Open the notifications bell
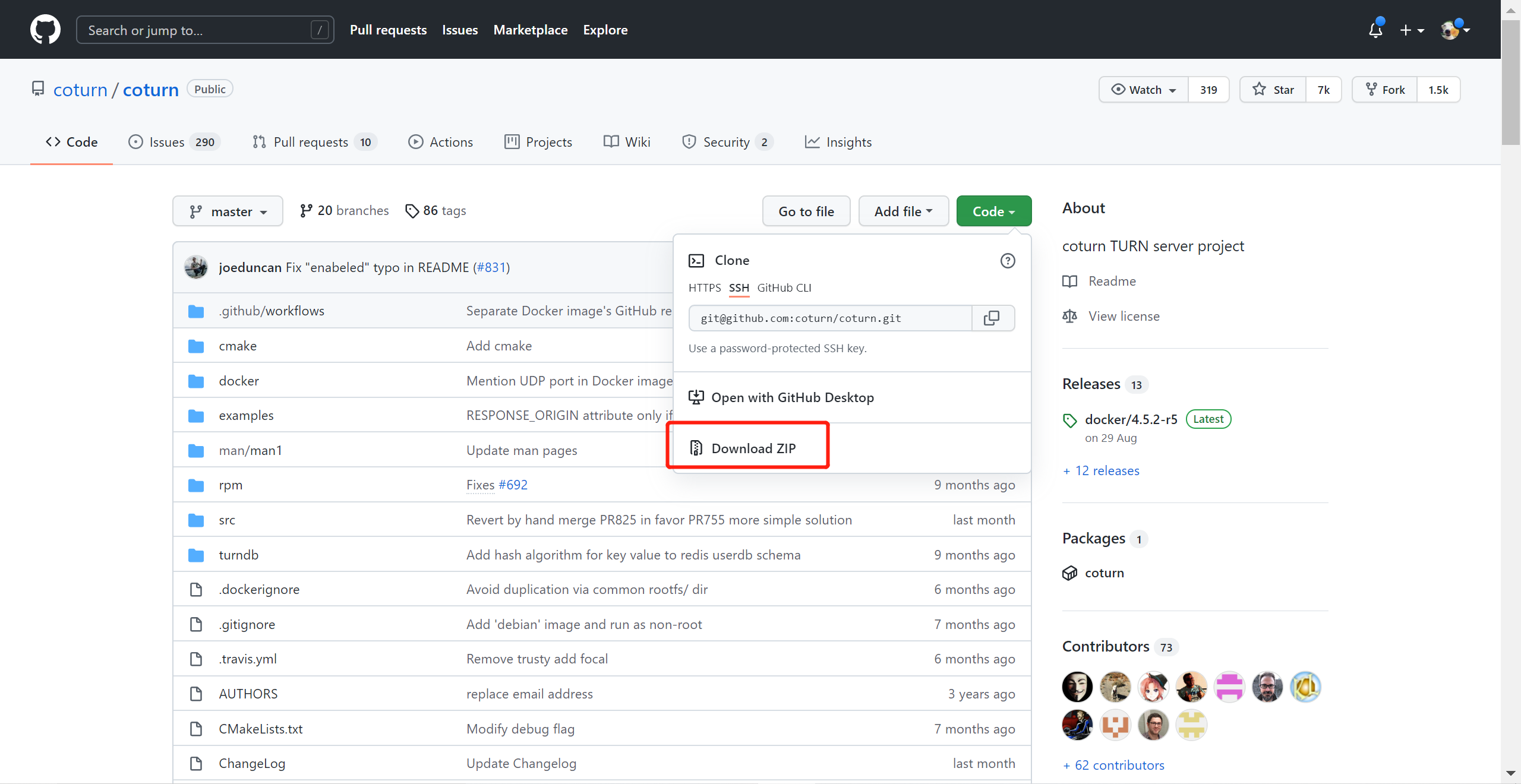The image size is (1521, 784). [x=1375, y=30]
